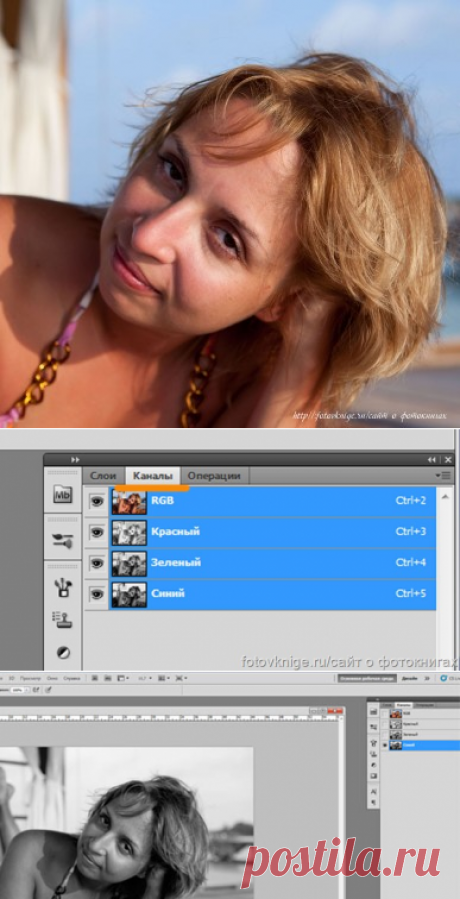The height and width of the screenshot is (899, 460).
Task: Select the Синий channel row
Action: [273, 595]
